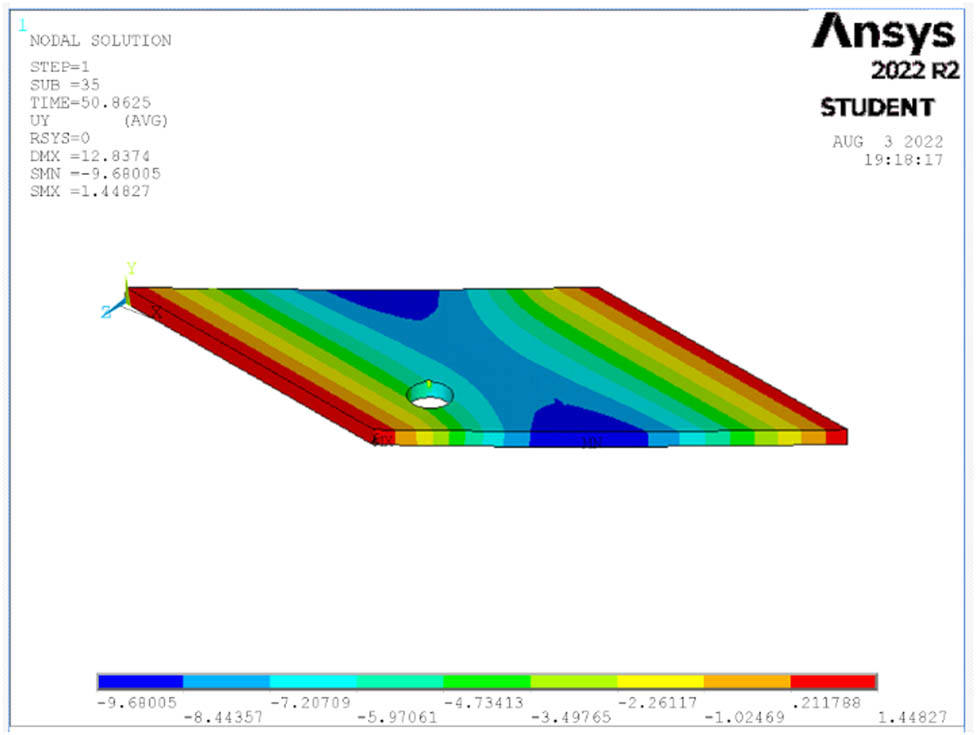Click the AUG 3 2022 date stamp
976x735 pixels.
point(888,142)
